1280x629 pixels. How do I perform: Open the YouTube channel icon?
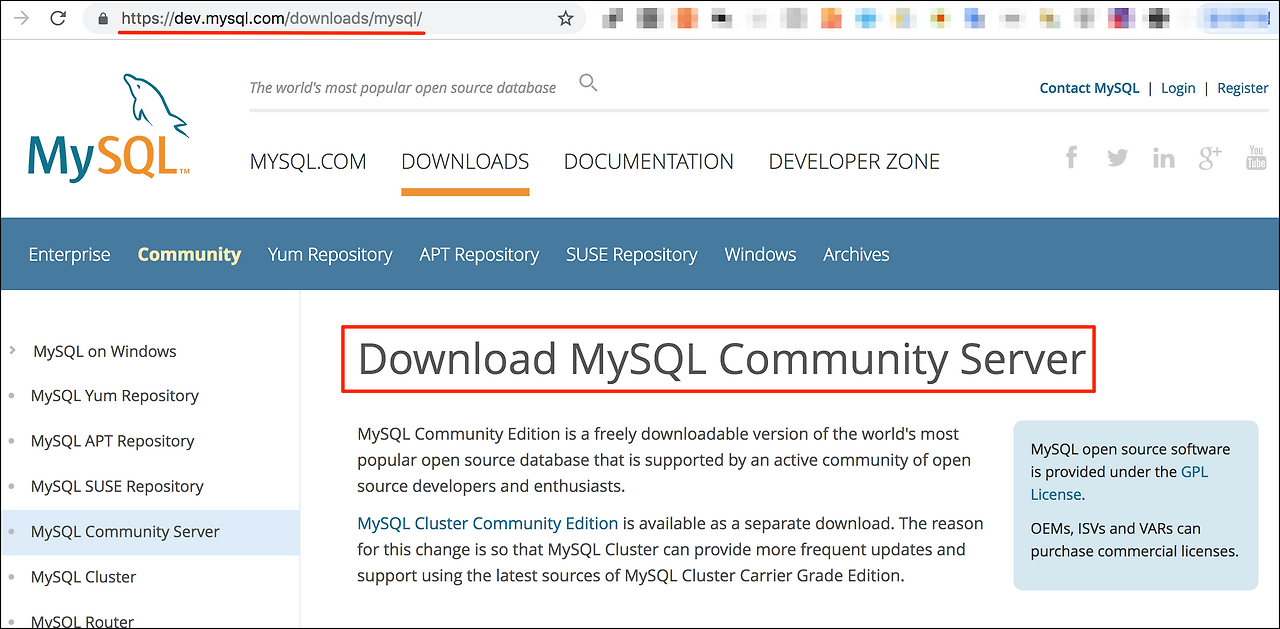(1255, 157)
